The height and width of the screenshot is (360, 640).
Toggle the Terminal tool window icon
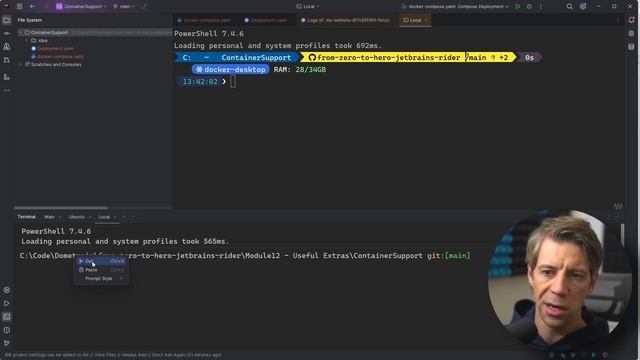[x=7, y=317]
